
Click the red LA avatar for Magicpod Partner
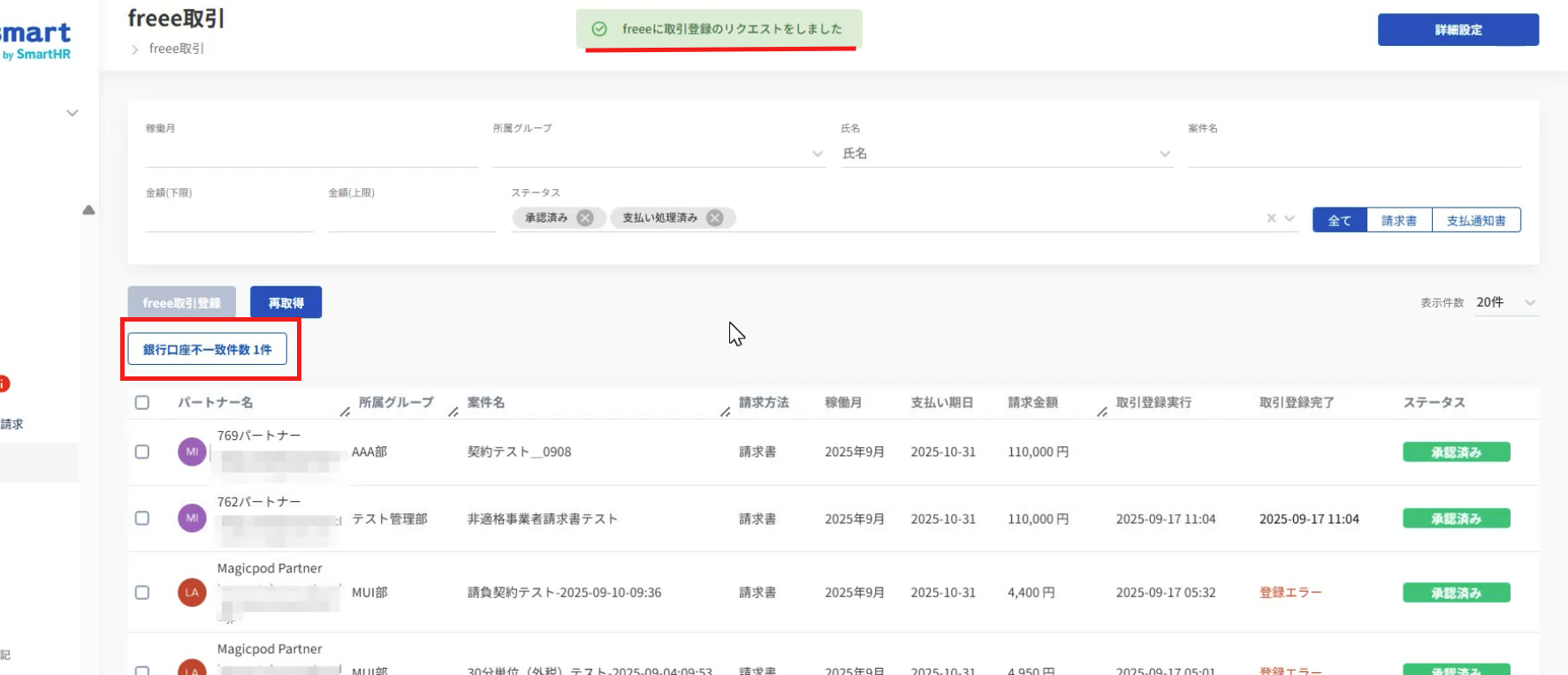click(192, 592)
